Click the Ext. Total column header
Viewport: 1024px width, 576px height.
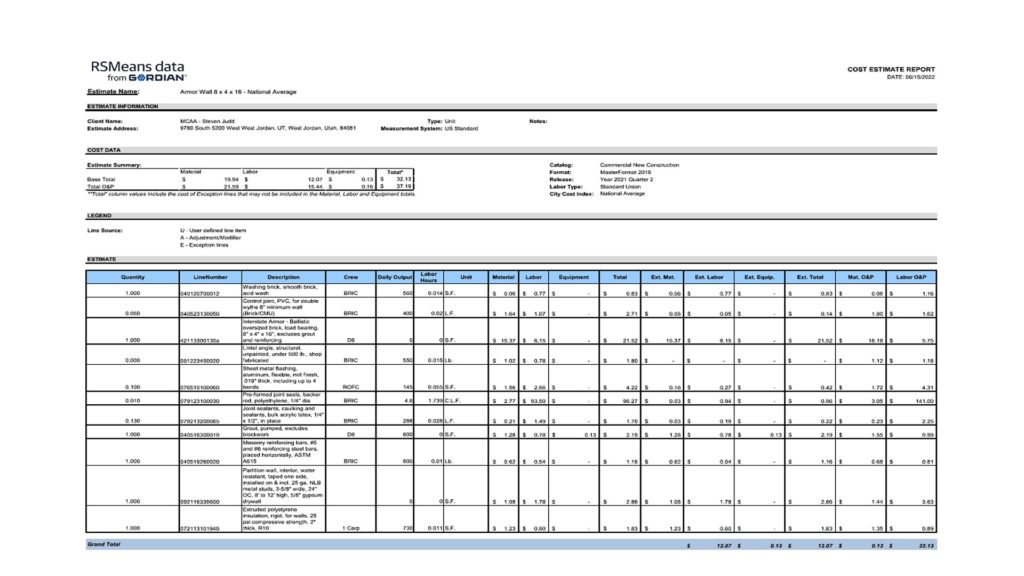[x=811, y=277]
